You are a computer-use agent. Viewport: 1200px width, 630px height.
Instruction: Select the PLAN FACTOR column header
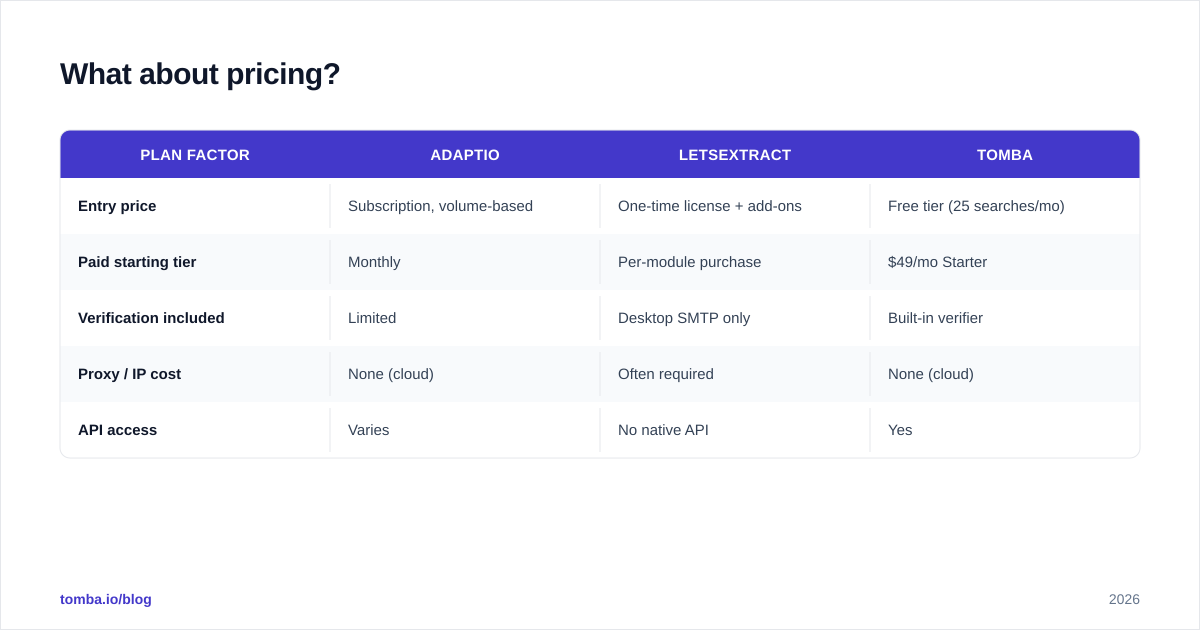pos(195,155)
